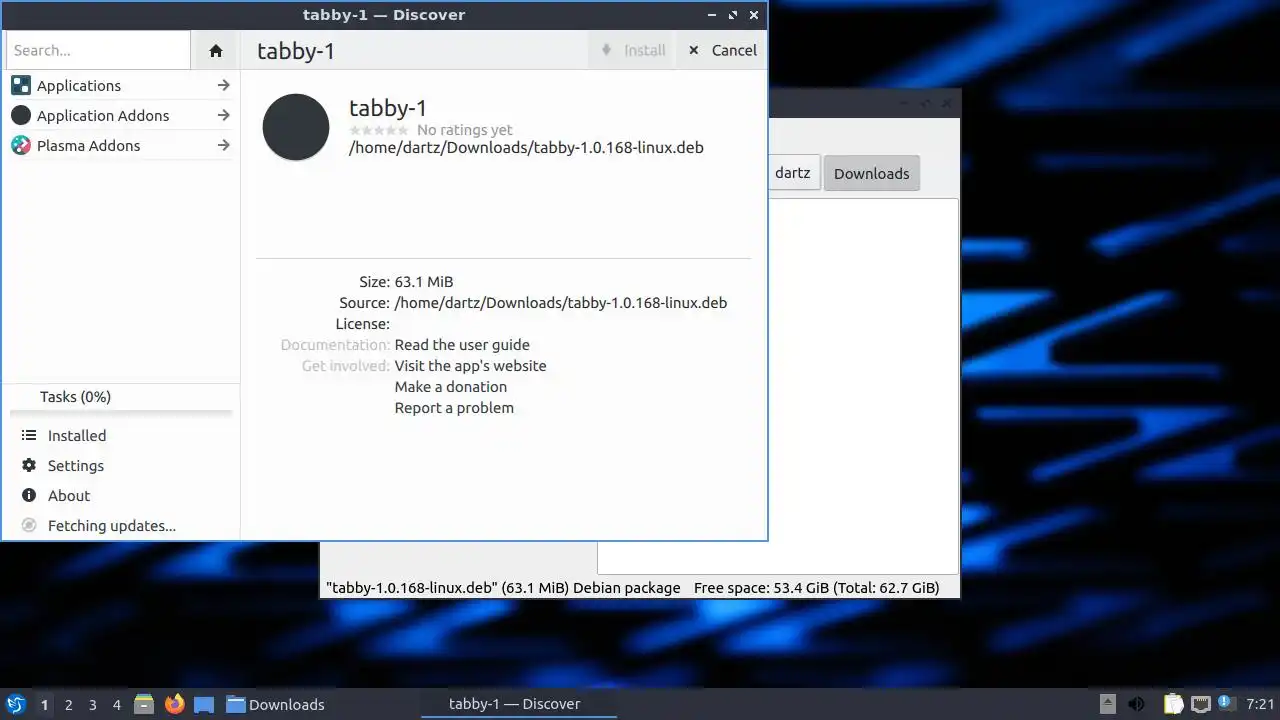Expand the Plasma Addons arrow
1280x720 pixels.
tap(223, 145)
